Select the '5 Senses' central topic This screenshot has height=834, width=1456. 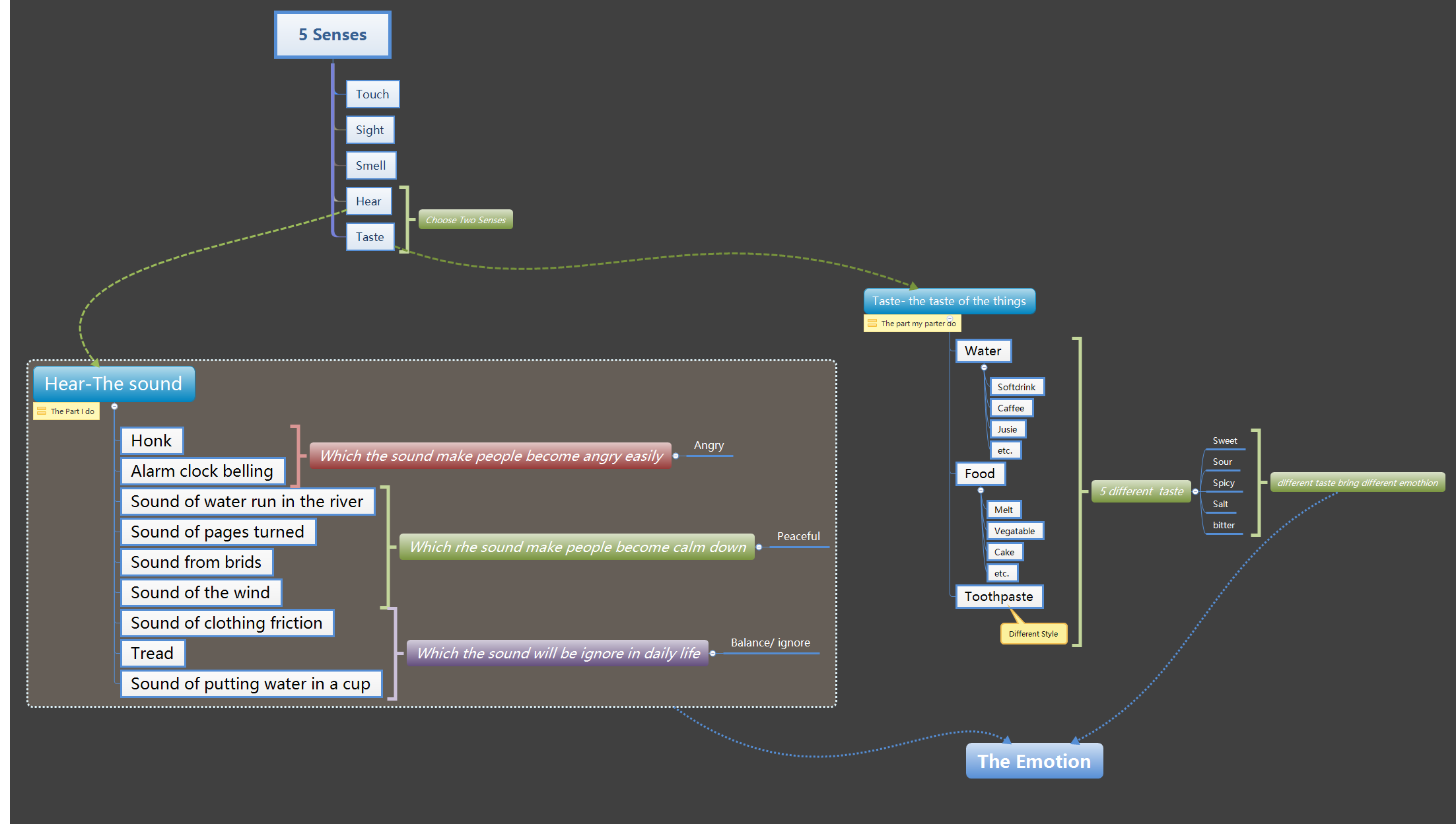click(x=332, y=35)
